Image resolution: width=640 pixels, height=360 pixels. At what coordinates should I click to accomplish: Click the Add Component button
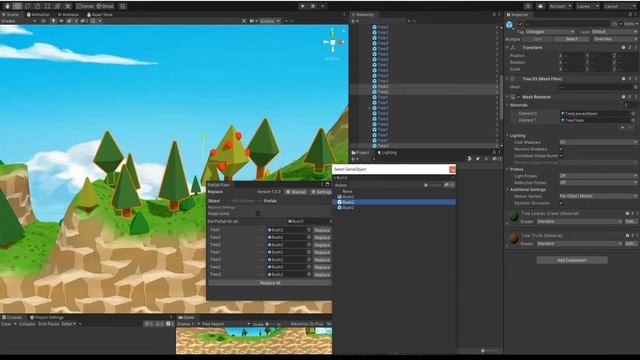[572, 260]
